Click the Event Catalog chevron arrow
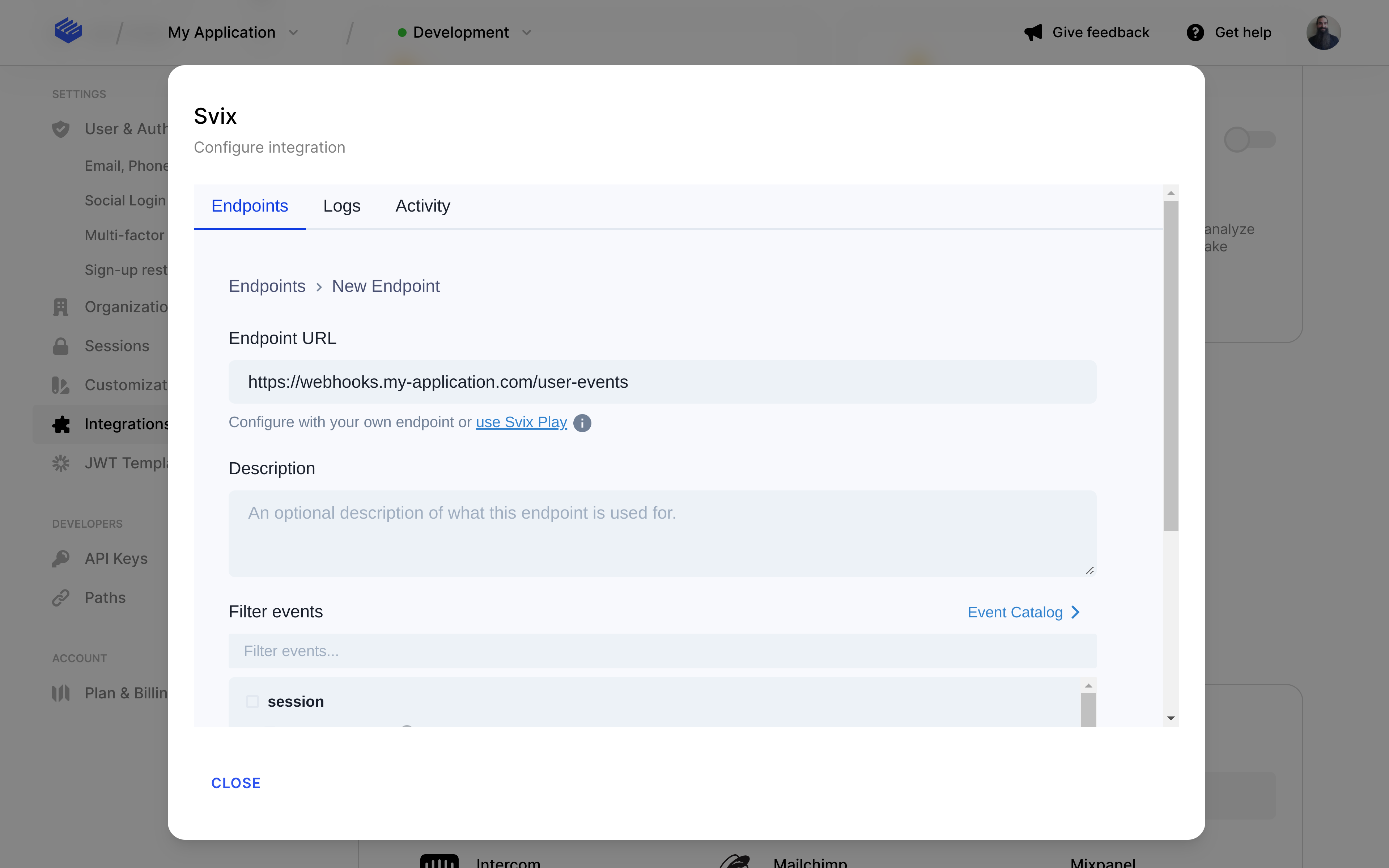Image resolution: width=1389 pixels, height=868 pixels. [x=1076, y=613]
